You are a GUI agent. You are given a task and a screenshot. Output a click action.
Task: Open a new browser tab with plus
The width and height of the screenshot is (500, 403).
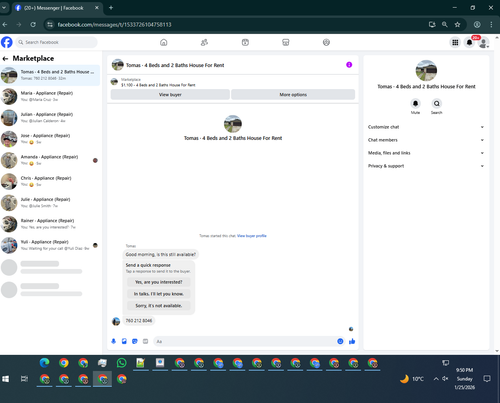pyautogui.click(x=111, y=8)
